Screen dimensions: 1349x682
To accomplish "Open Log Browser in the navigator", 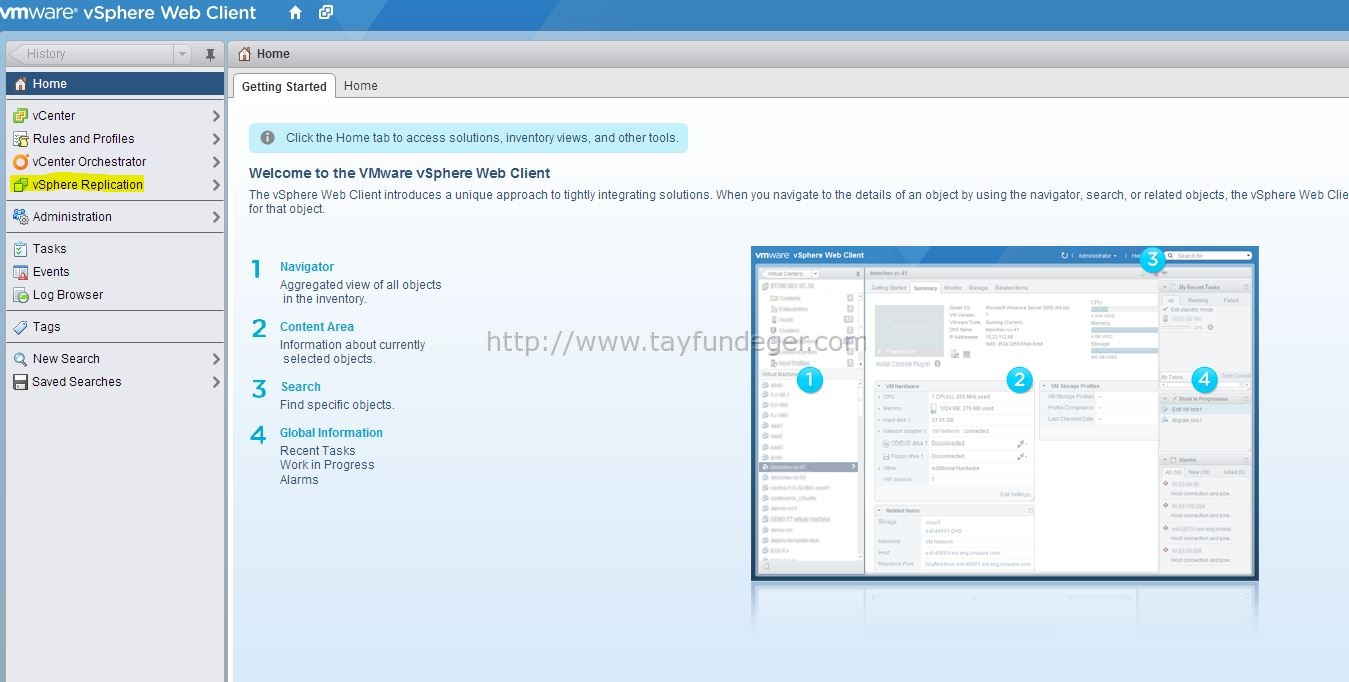I will [x=115, y=295].
